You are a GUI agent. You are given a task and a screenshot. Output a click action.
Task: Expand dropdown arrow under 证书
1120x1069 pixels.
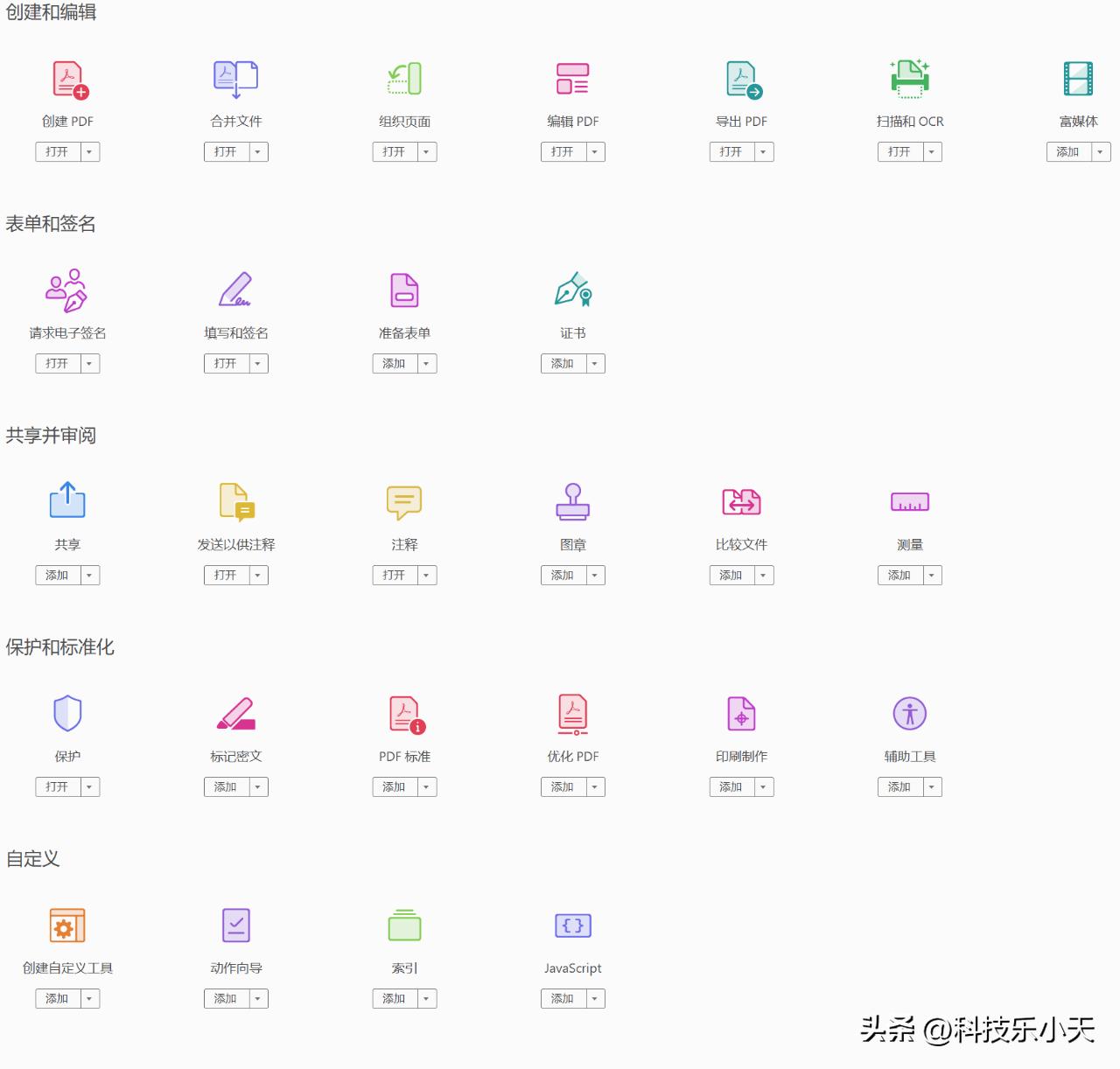tap(595, 364)
